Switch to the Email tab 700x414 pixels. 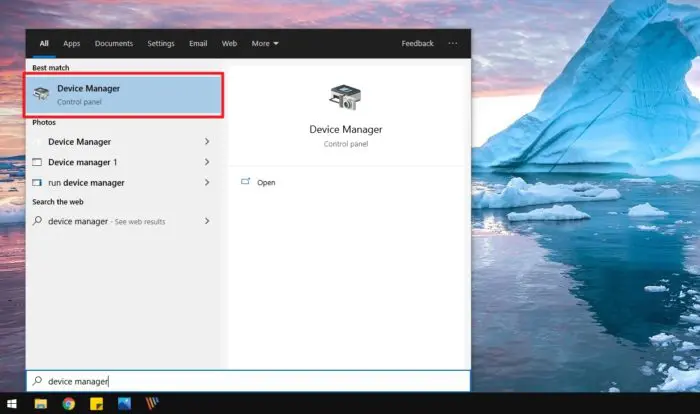[198, 43]
